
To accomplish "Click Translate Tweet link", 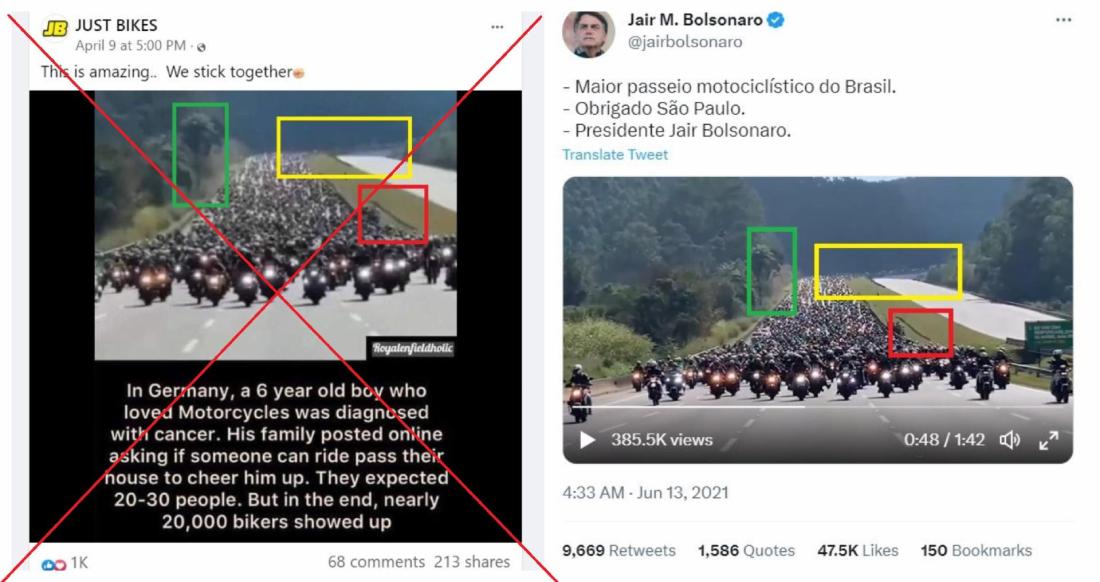I will tap(615, 154).
